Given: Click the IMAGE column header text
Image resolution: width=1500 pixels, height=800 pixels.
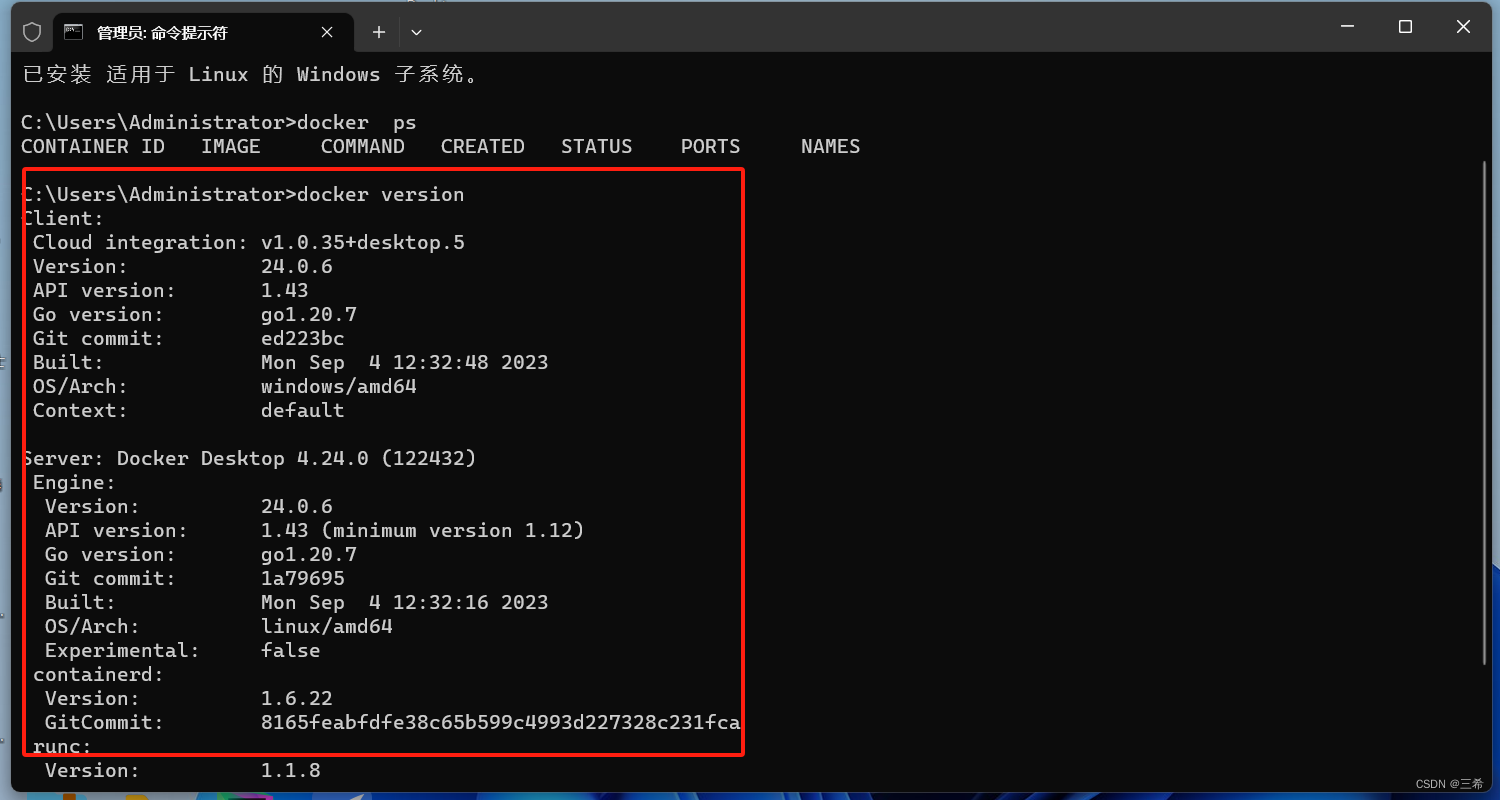Looking at the screenshot, I should (231, 146).
